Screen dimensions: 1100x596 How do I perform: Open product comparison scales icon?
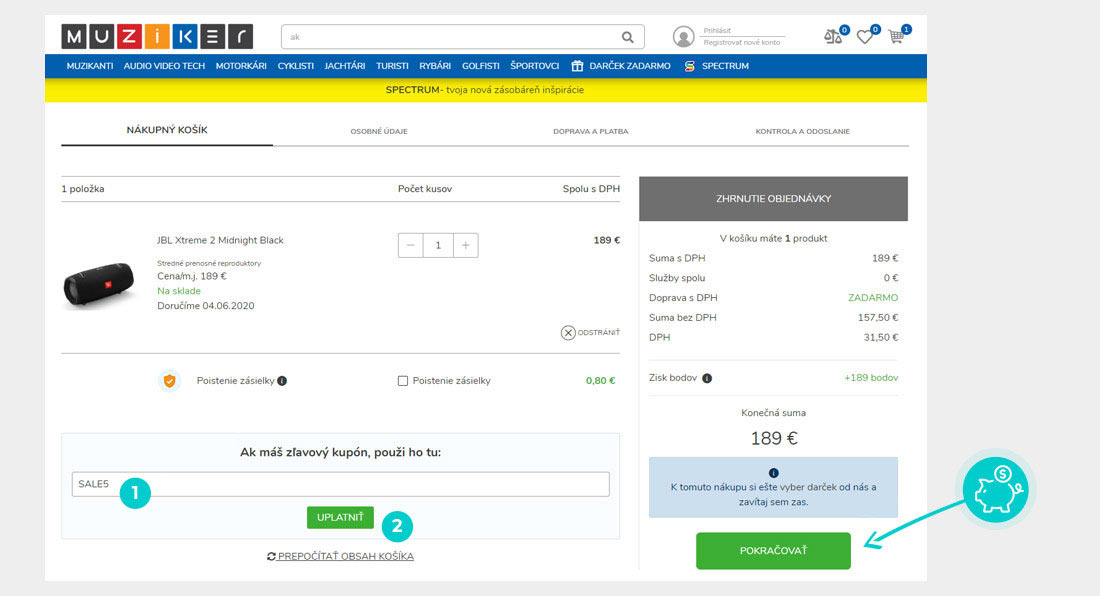click(833, 36)
